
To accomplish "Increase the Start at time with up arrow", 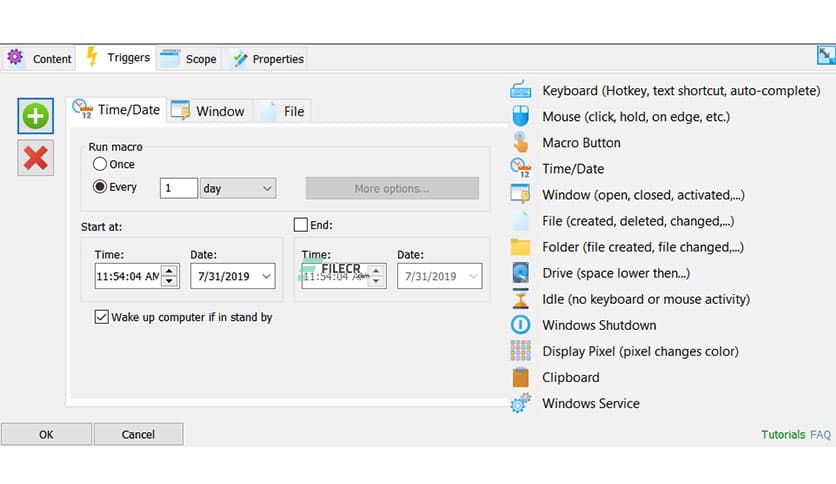I will [x=169, y=271].
